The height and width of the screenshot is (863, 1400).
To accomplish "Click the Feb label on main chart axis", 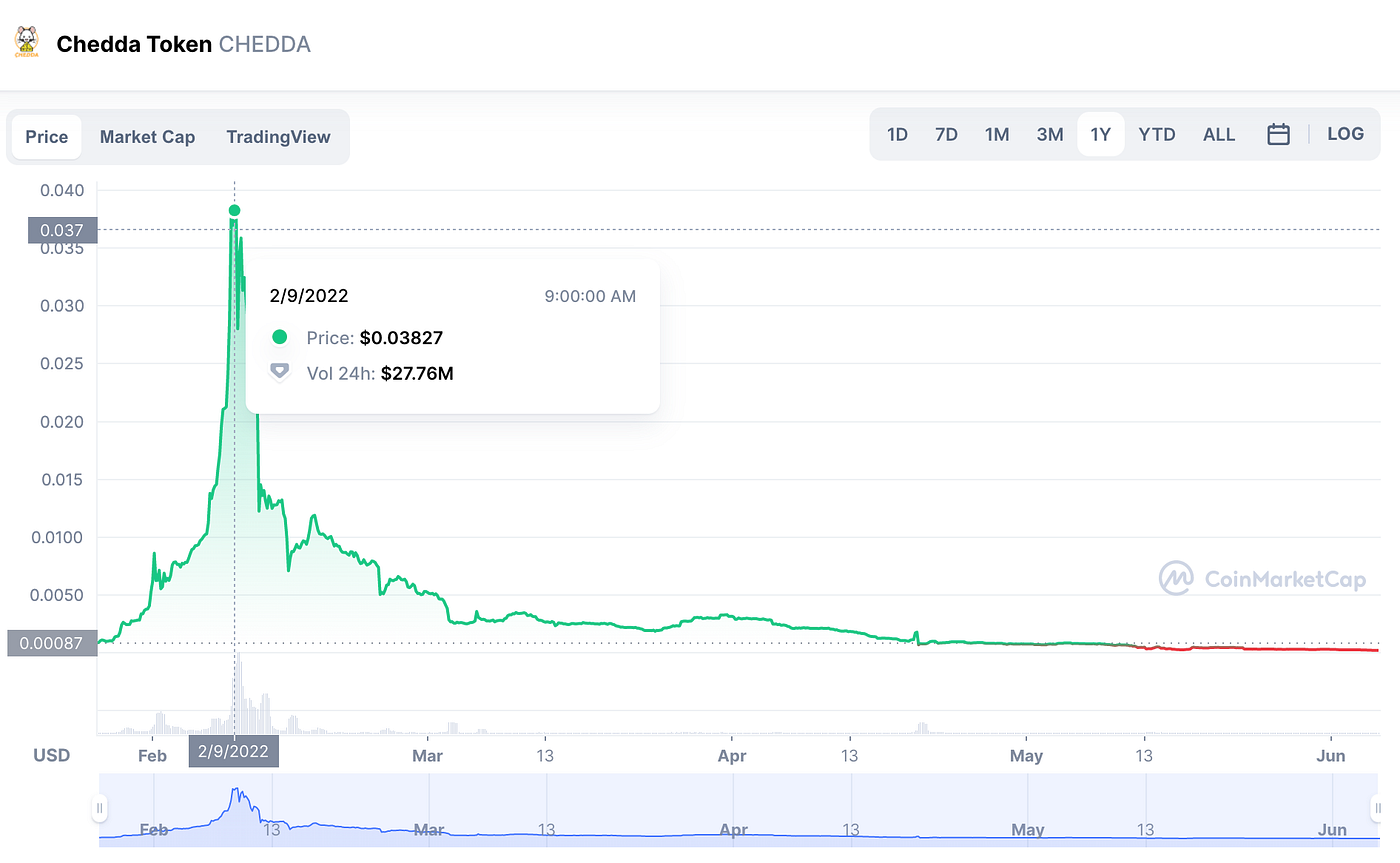I will click(x=152, y=755).
